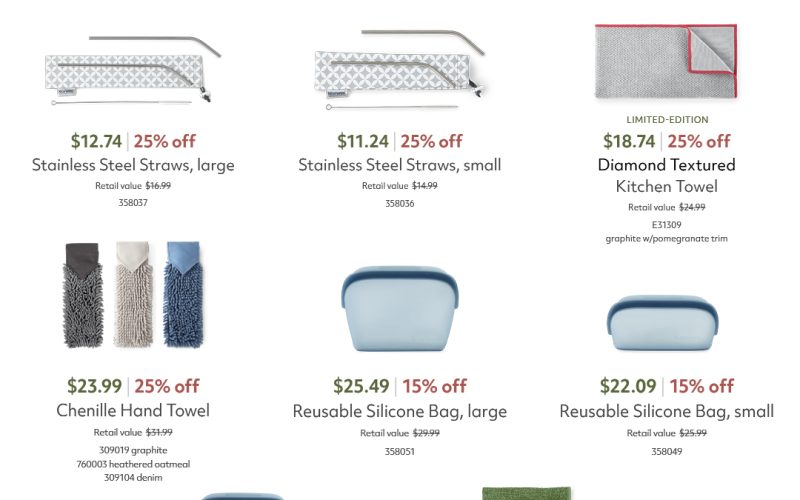Select the denim blue chenille towel
Image resolution: width=800 pixels, height=500 pixels.
[183, 295]
